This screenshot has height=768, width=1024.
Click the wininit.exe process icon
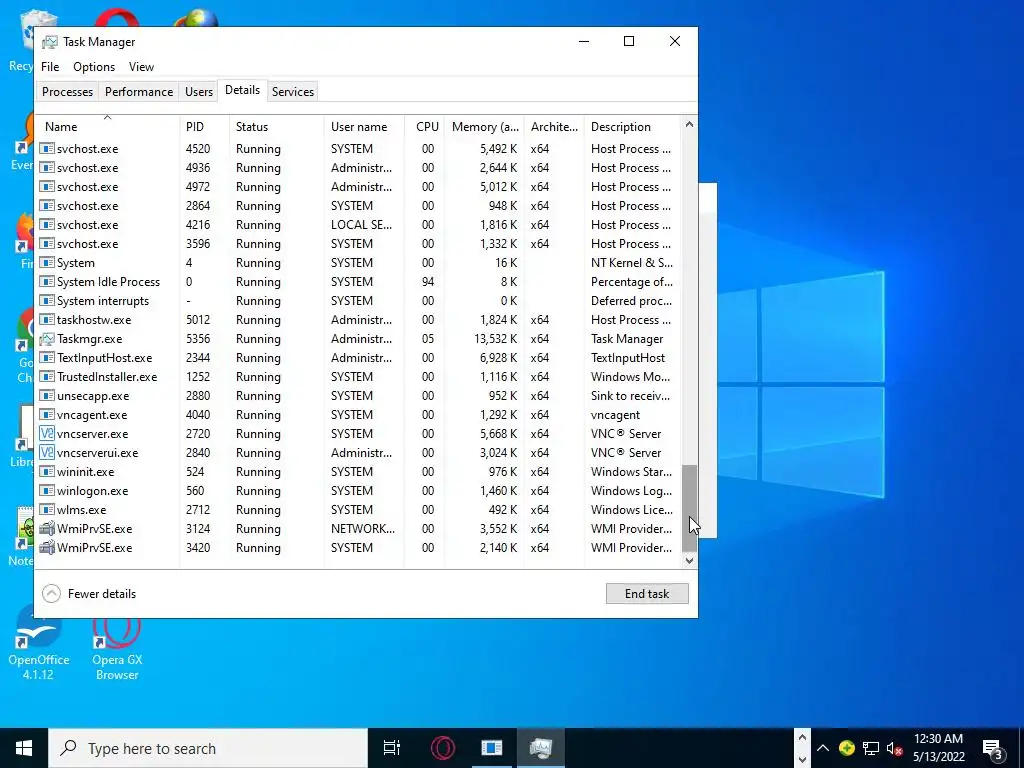pyautogui.click(x=46, y=472)
